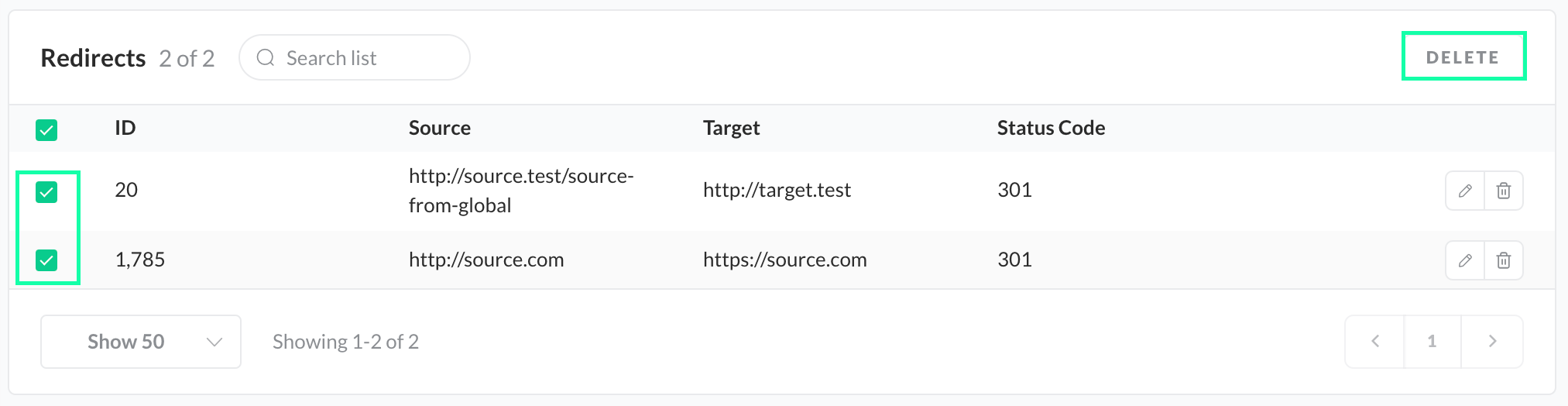The width and height of the screenshot is (1568, 406).
Task: Uncheck the checkbox for redirect 1,785
Action: tap(46, 260)
